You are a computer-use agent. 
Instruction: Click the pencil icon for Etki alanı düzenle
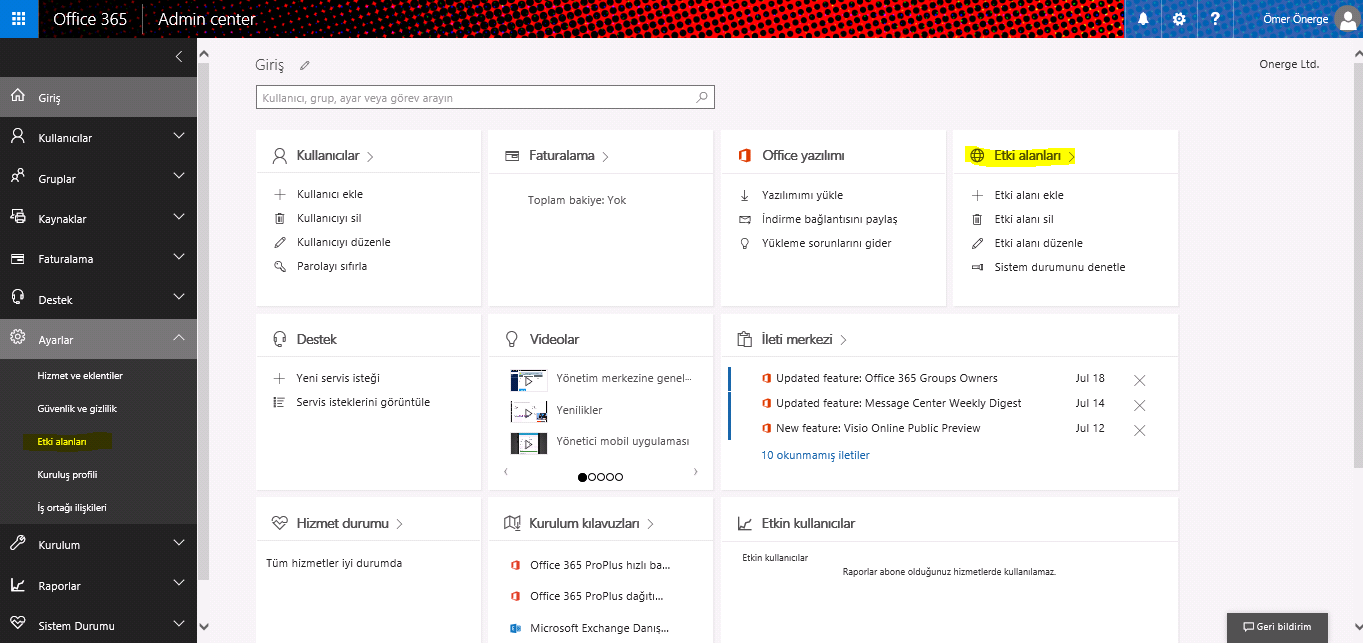click(x=978, y=244)
